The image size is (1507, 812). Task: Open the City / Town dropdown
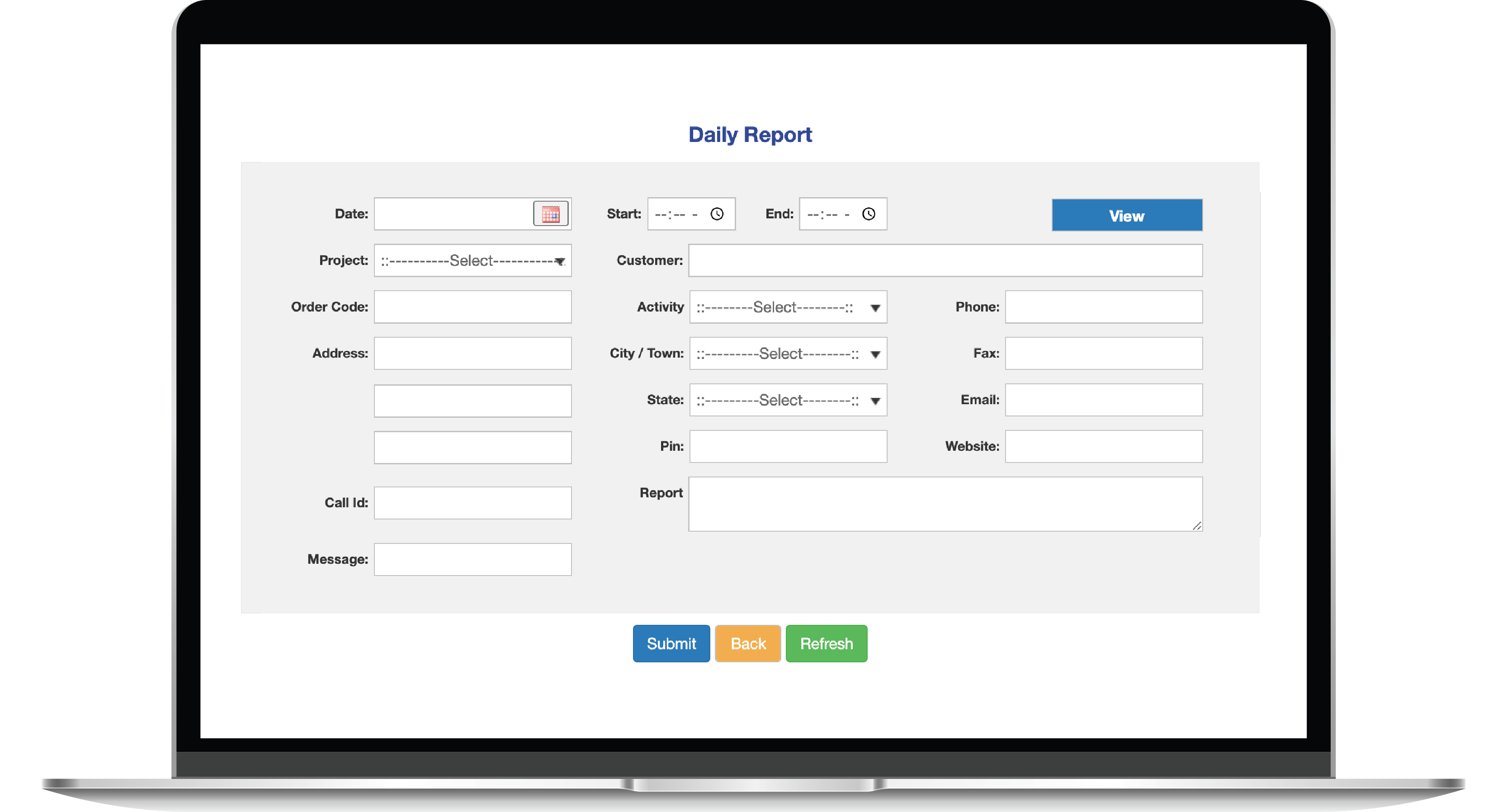click(x=788, y=354)
